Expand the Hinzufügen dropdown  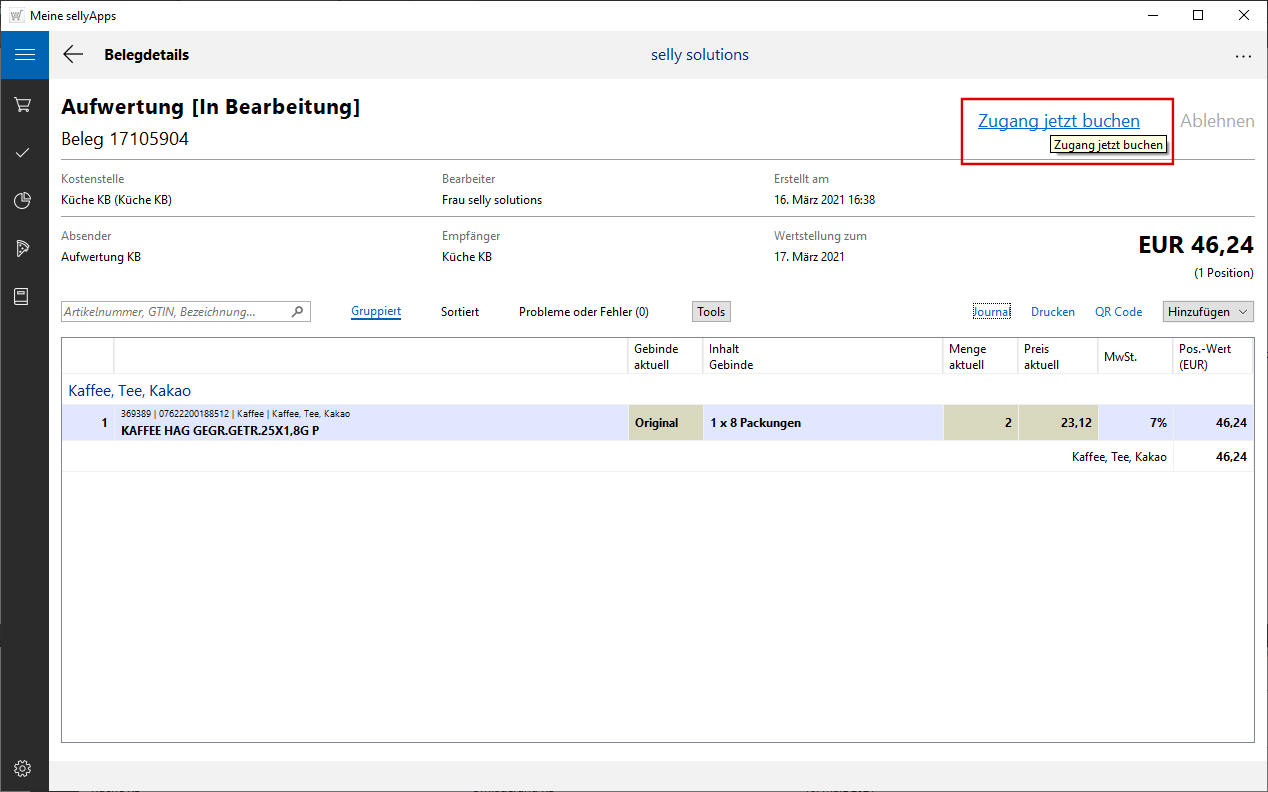point(1208,312)
